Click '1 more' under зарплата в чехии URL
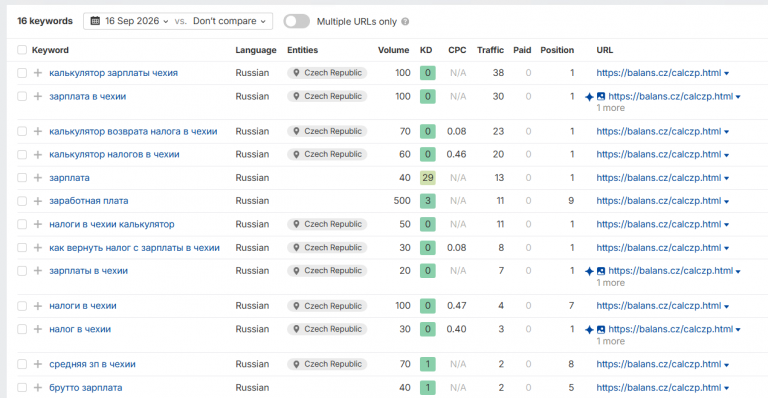The height and width of the screenshot is (398, 768). click(x=610, y=108)
